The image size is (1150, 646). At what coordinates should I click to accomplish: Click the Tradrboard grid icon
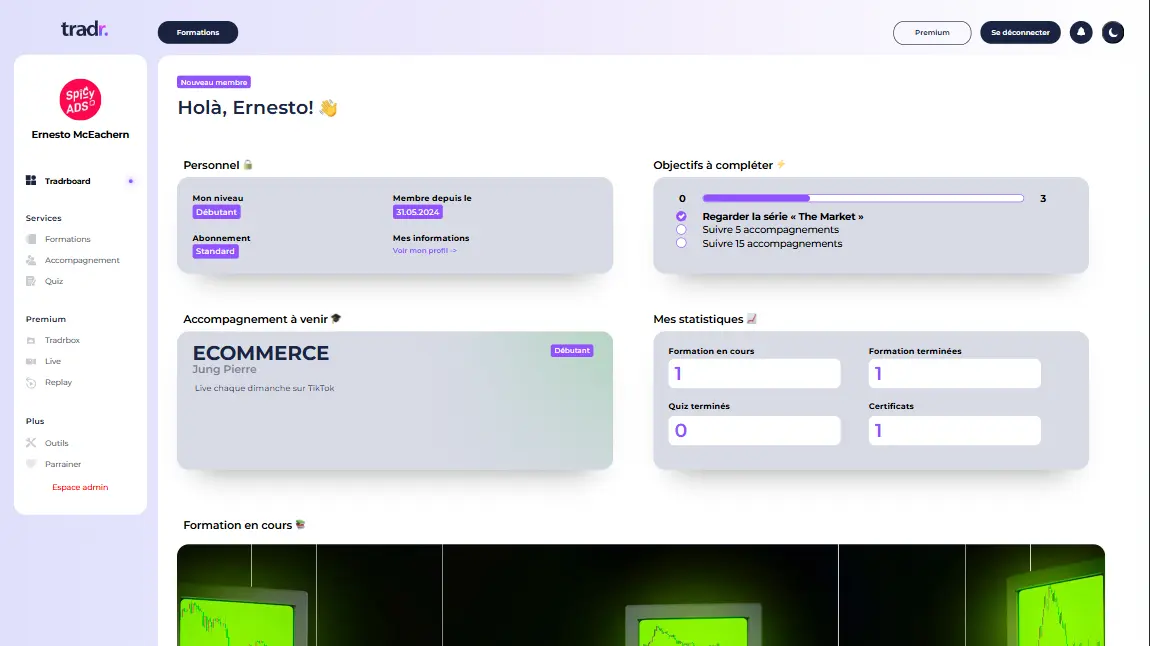[31, 181]
